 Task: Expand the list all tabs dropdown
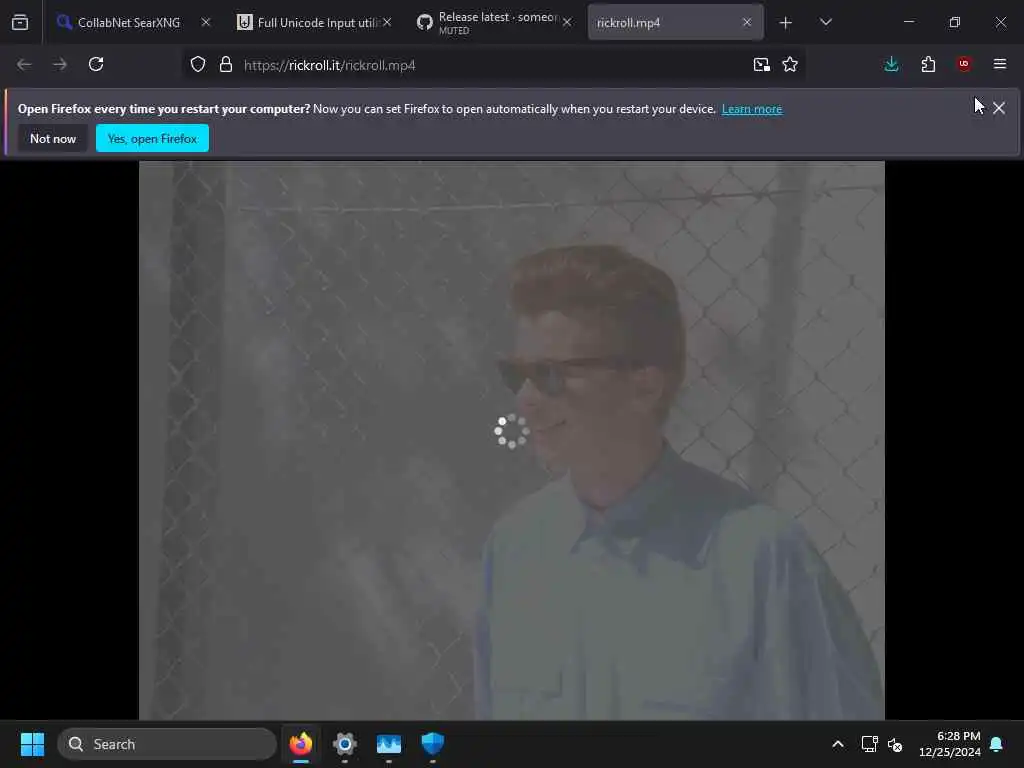click(825, 22)
